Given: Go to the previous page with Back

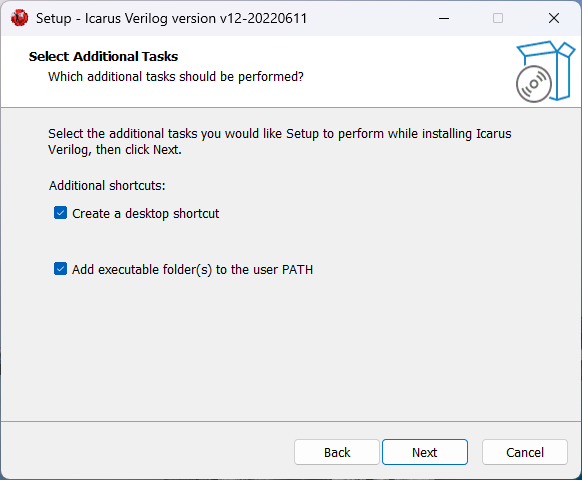Looking at the screenshot, I should tap(337, 452).
